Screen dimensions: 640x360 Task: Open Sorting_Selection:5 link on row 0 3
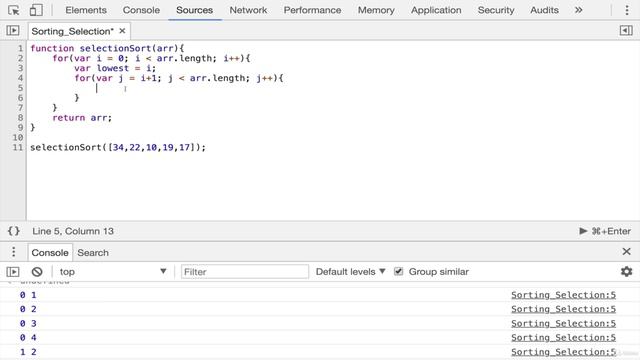coord(563,324)
